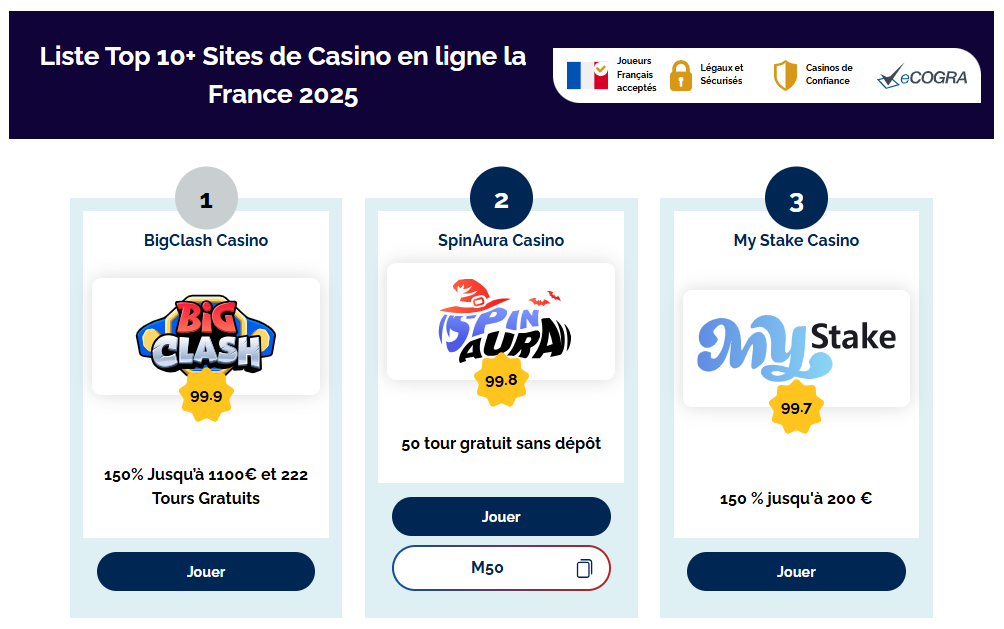Click the number 3 ranking badge
1004x629 pixels.
(x=796, y=197)
